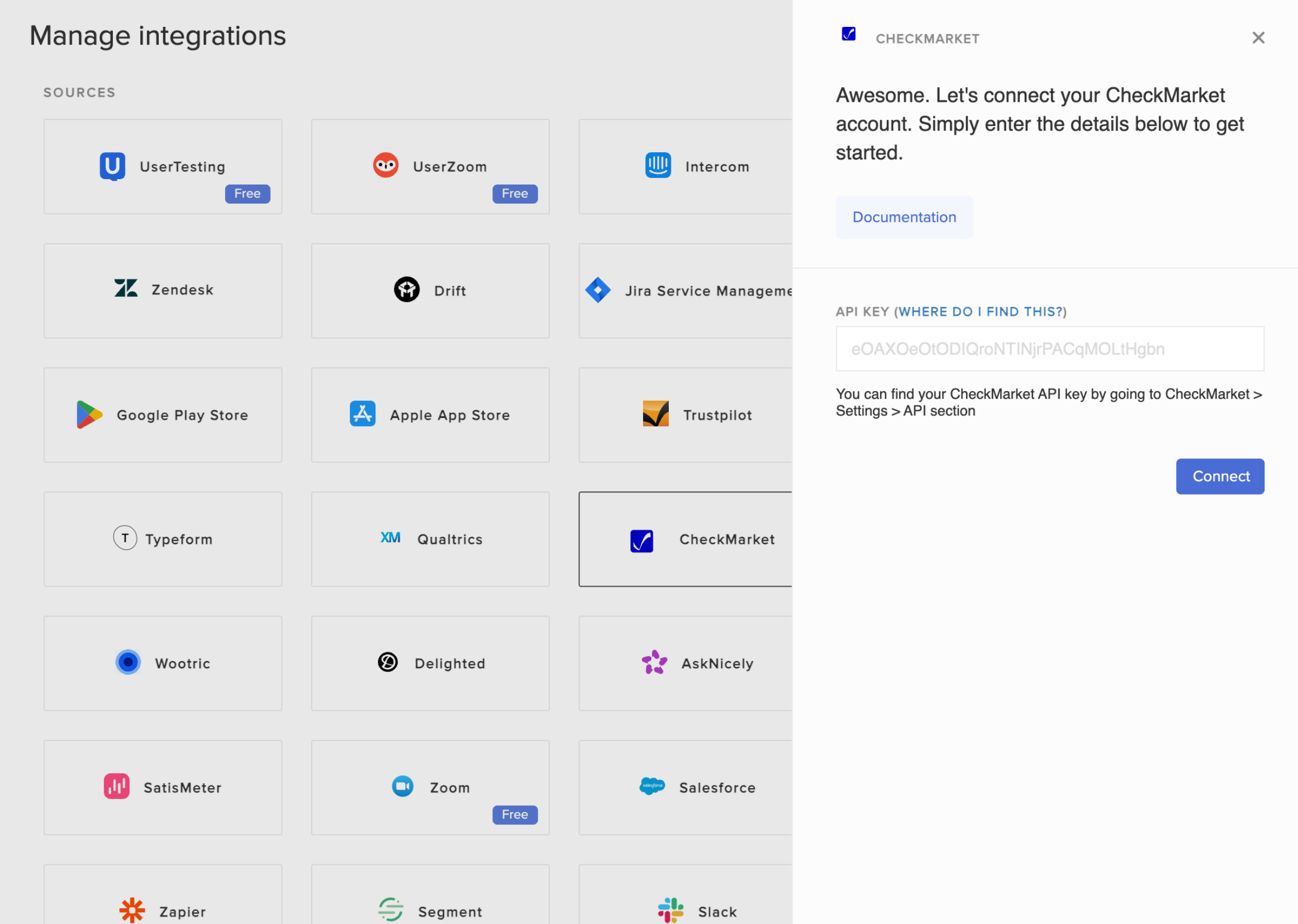Click the Slack logo icon

(x=670, y=910)
